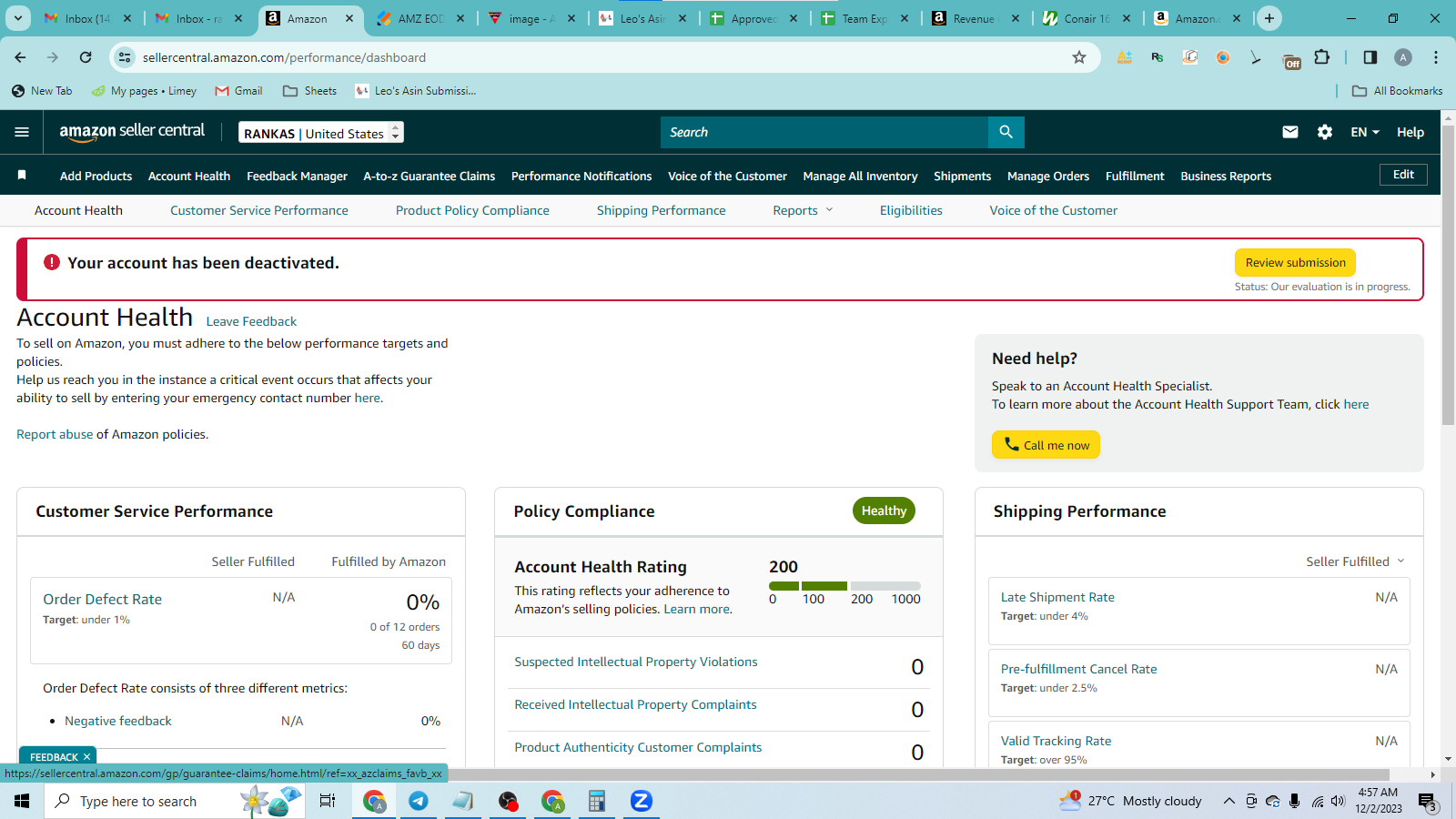This screenshot has width=1456, height=819.
Task: Open the Report abuse link
Action: (55, 434)
